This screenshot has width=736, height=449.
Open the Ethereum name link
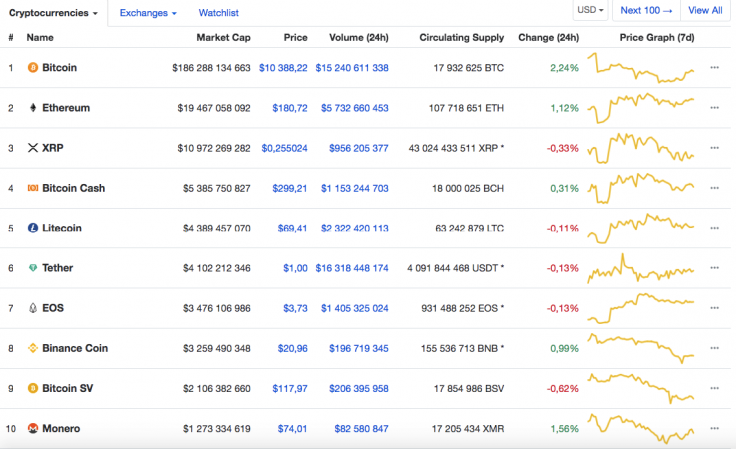(66, 108)
